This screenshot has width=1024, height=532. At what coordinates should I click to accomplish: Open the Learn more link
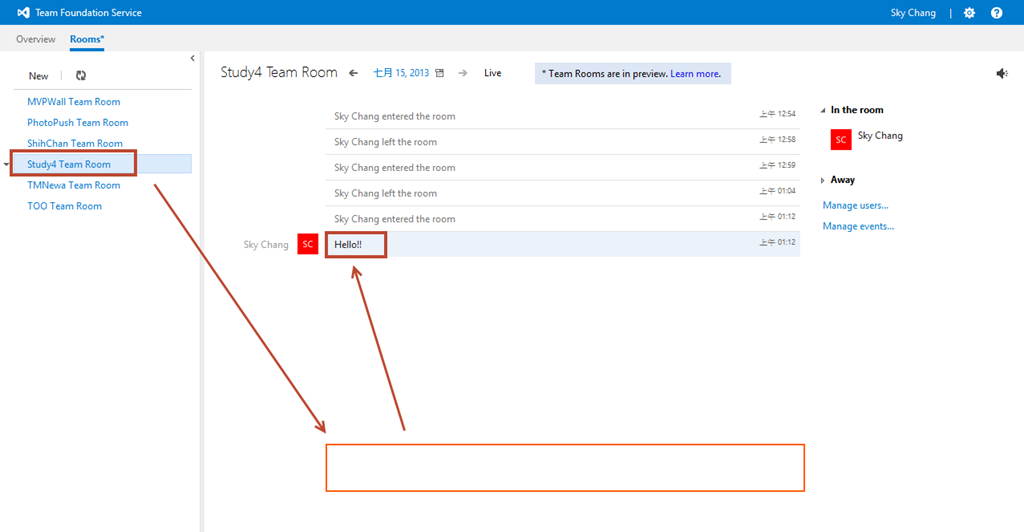click(695, 74)
